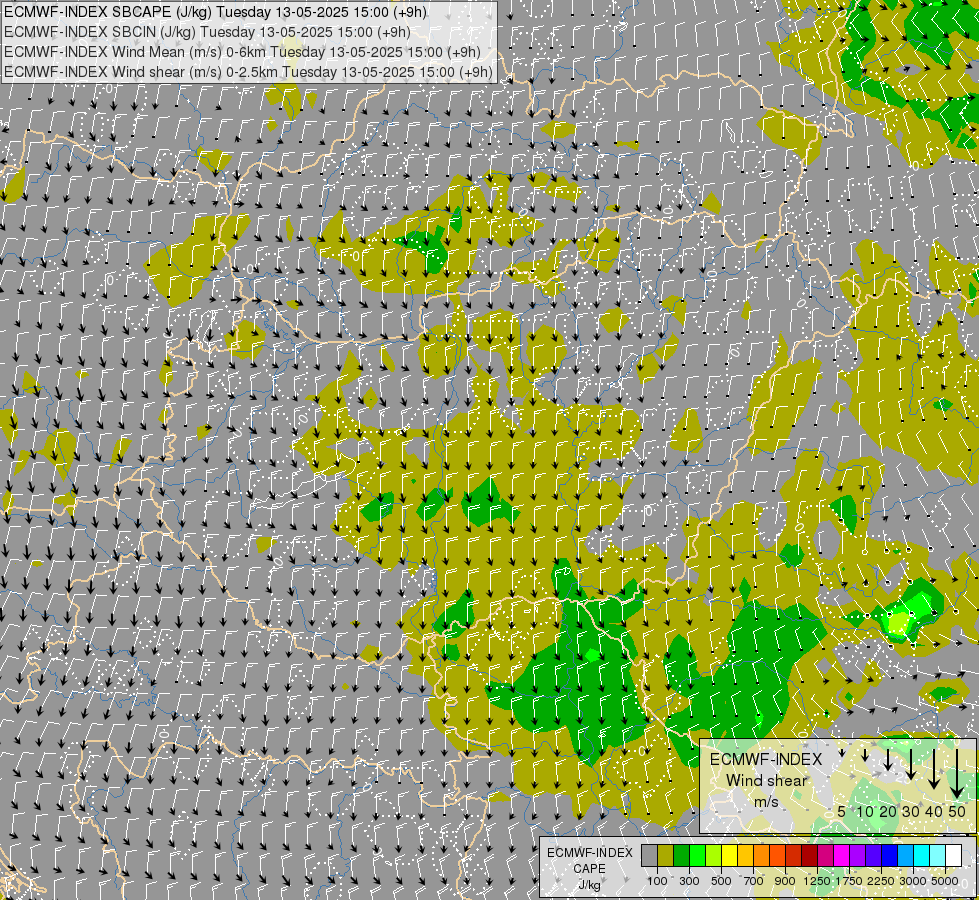
Task: Select the purple CAPE legend swatch
Action: click(x=858, y=856)
